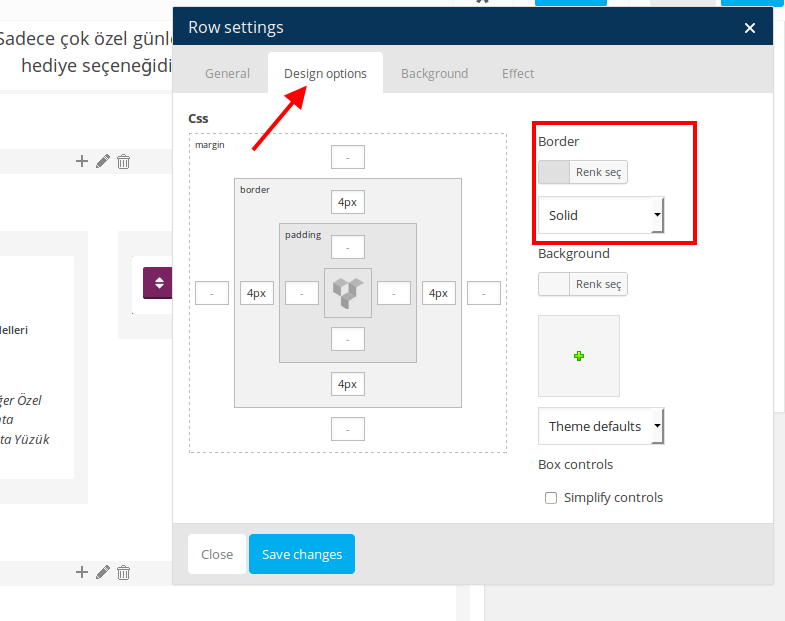This screenshot has height=621, width=785.
Task: Click the bottom margin input field
Action: point(348,429)
